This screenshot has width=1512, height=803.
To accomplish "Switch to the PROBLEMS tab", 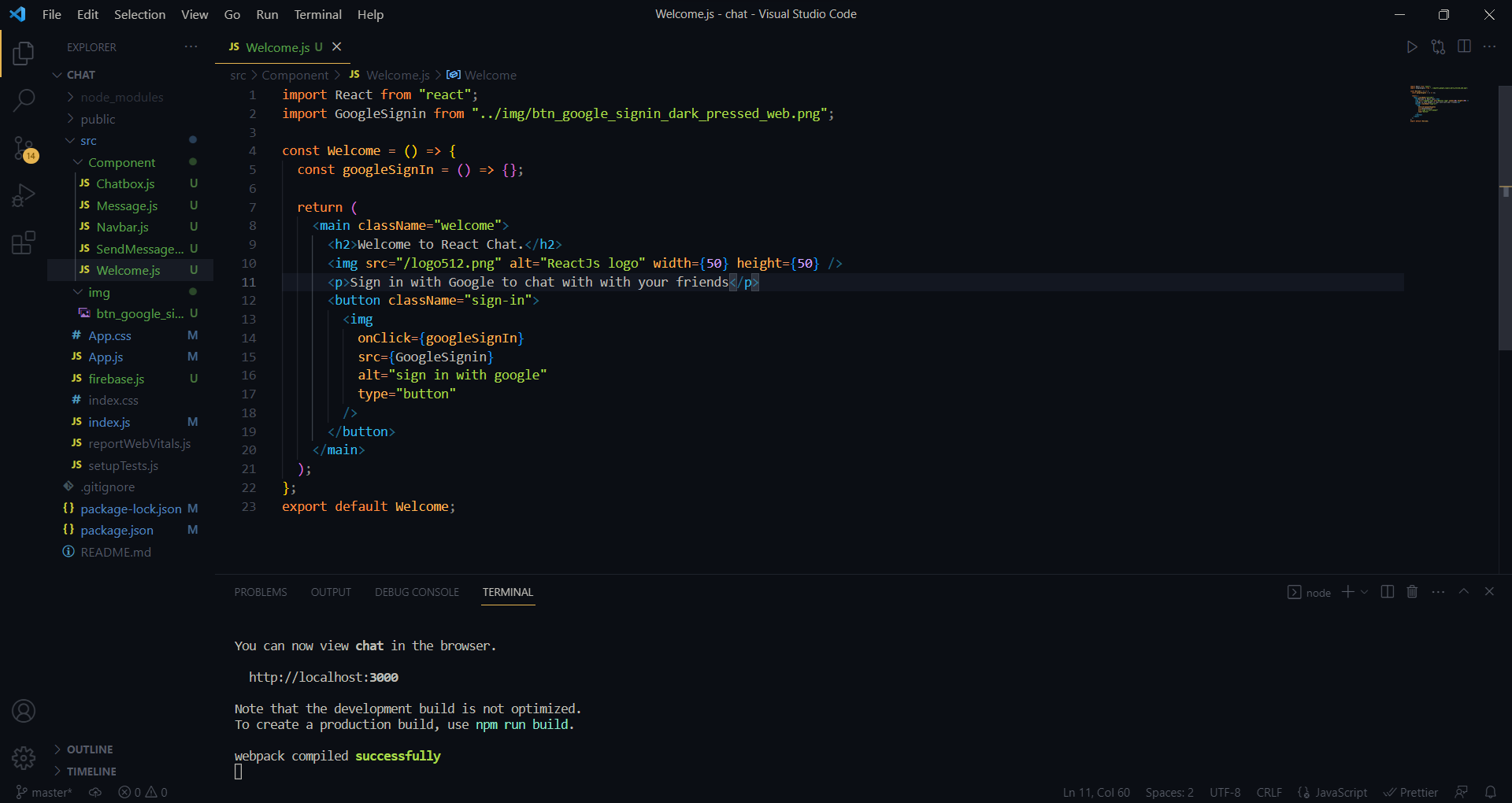I will pyautogui.click(x=261, y=592).
